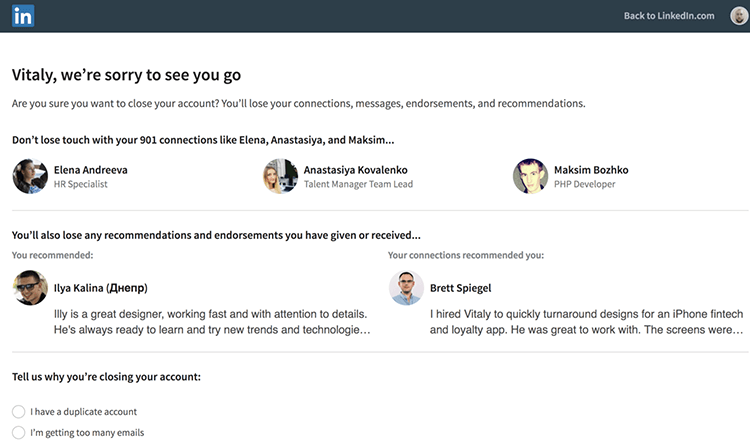Open the profile avatar in top bar
Screen dimensions: 750x445
[738, 15]
